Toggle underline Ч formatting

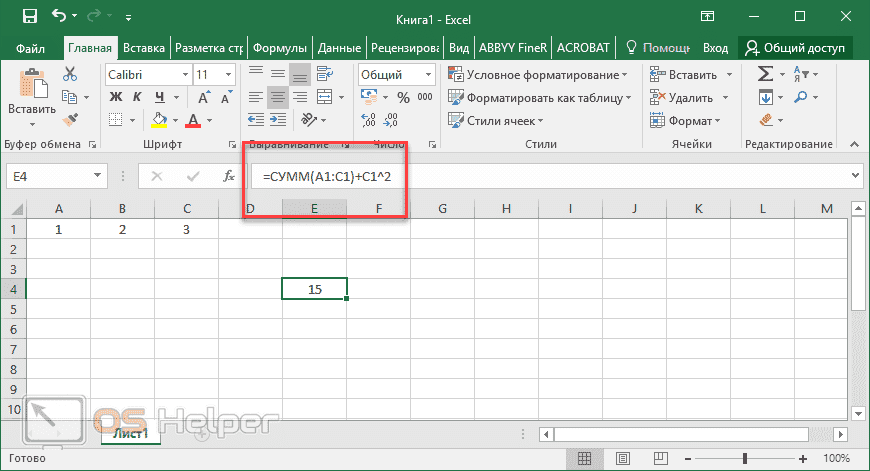[160, 97]
